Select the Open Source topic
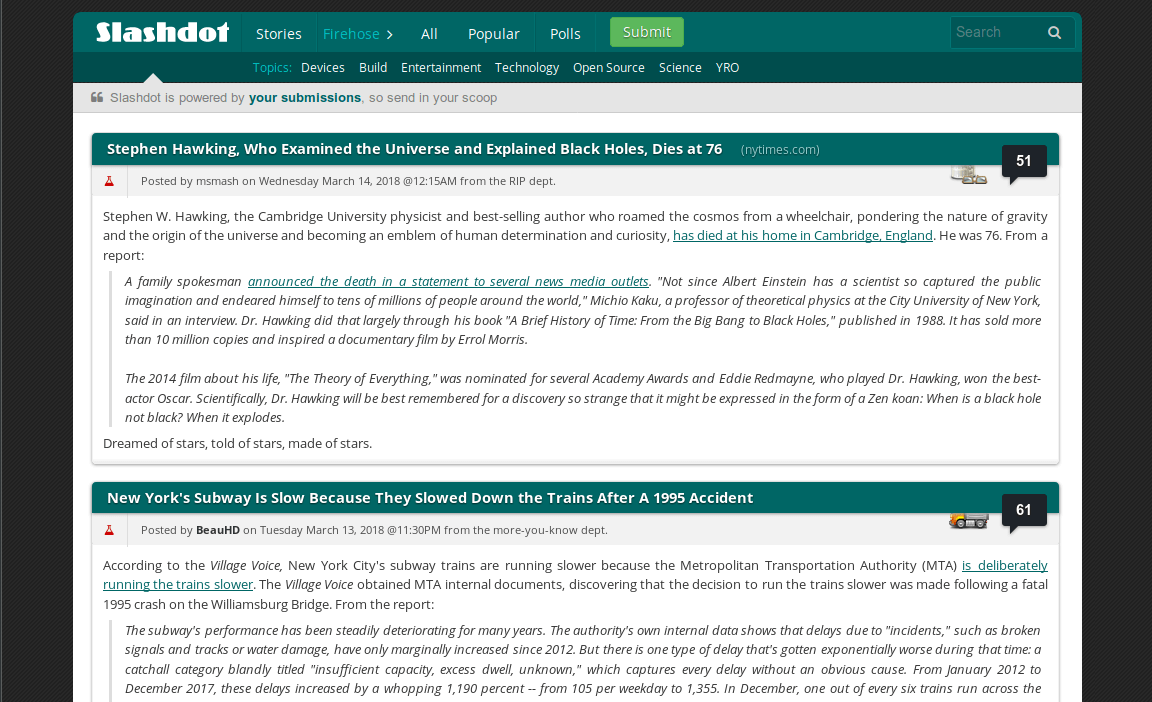The image size is (1152, 702). (x=608, y=68)
